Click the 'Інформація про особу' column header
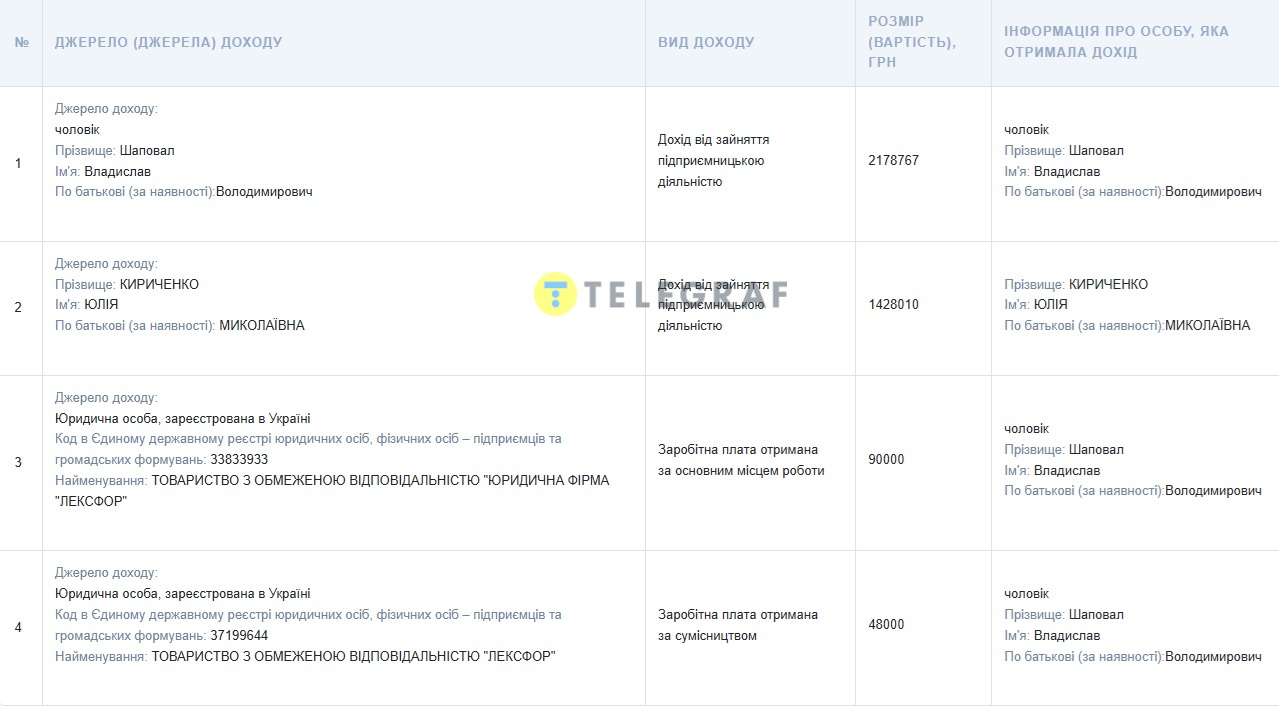This screenshot has width=1279, height=709. 1116,42
